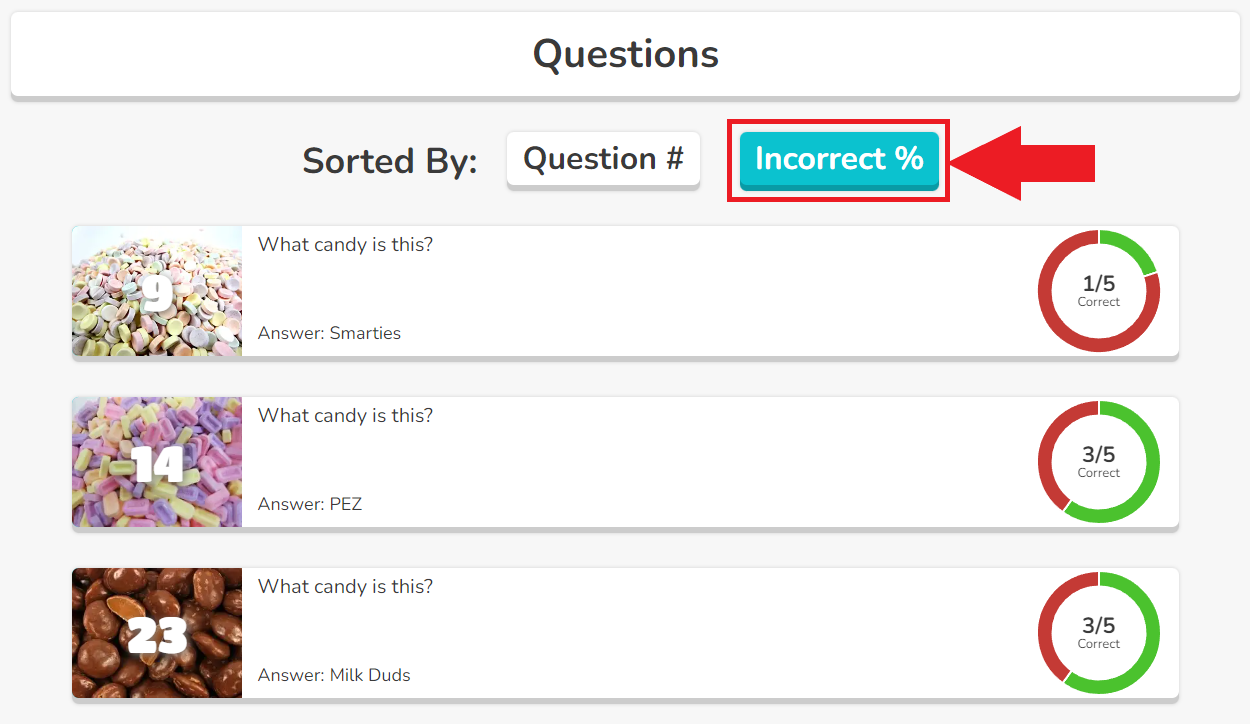Select the question text above Answer: PEZ

[345, 415]
